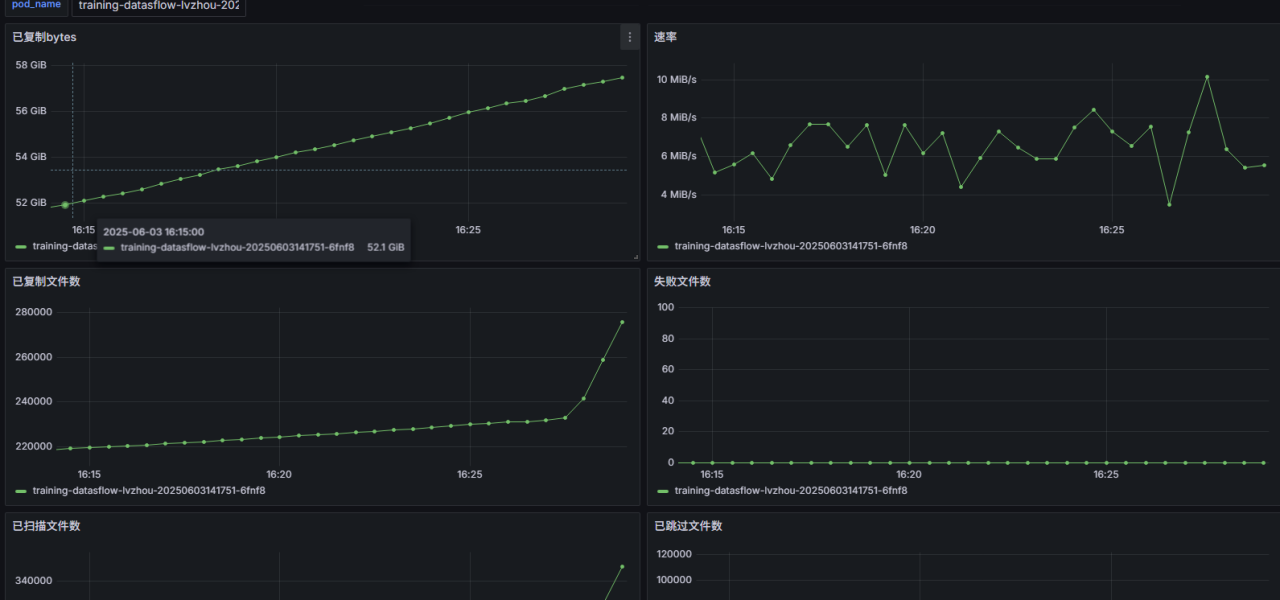Click the 失败文件数 panel title
The width and height of the screenshot is (1280, 600).
[682, 281]
